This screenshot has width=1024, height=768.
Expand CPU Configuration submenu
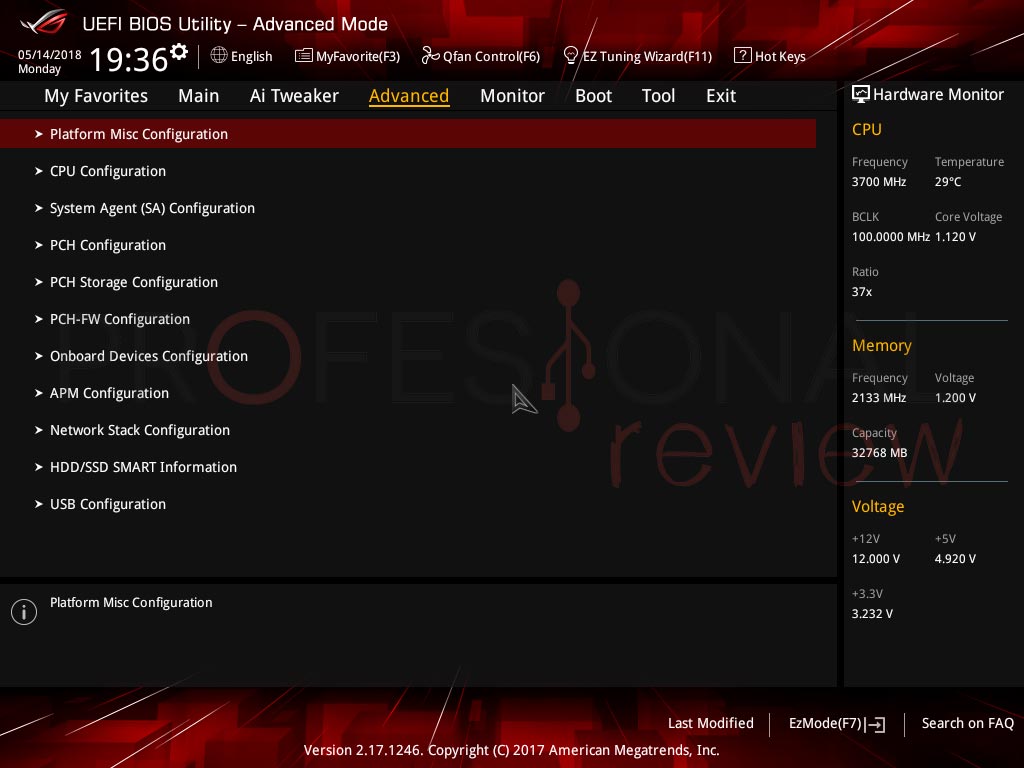coord(408,171)
